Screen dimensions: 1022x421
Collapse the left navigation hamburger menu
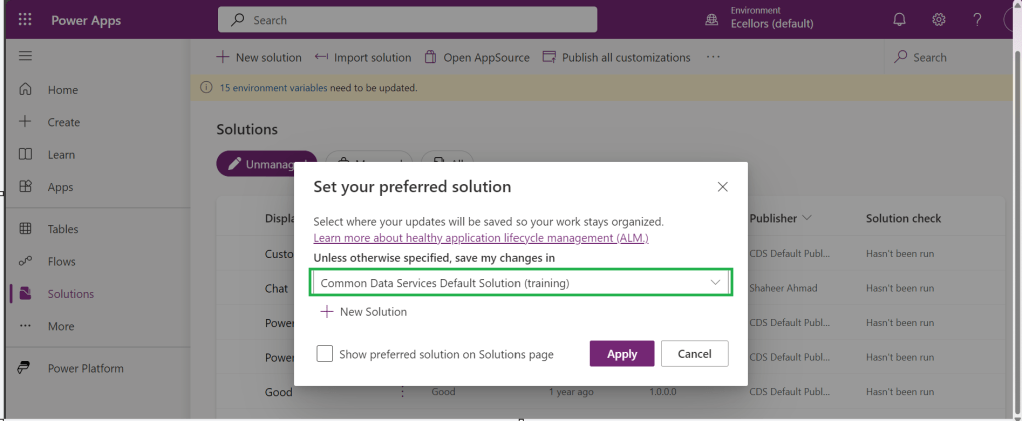pyautogui.click(x=25, y=56)
